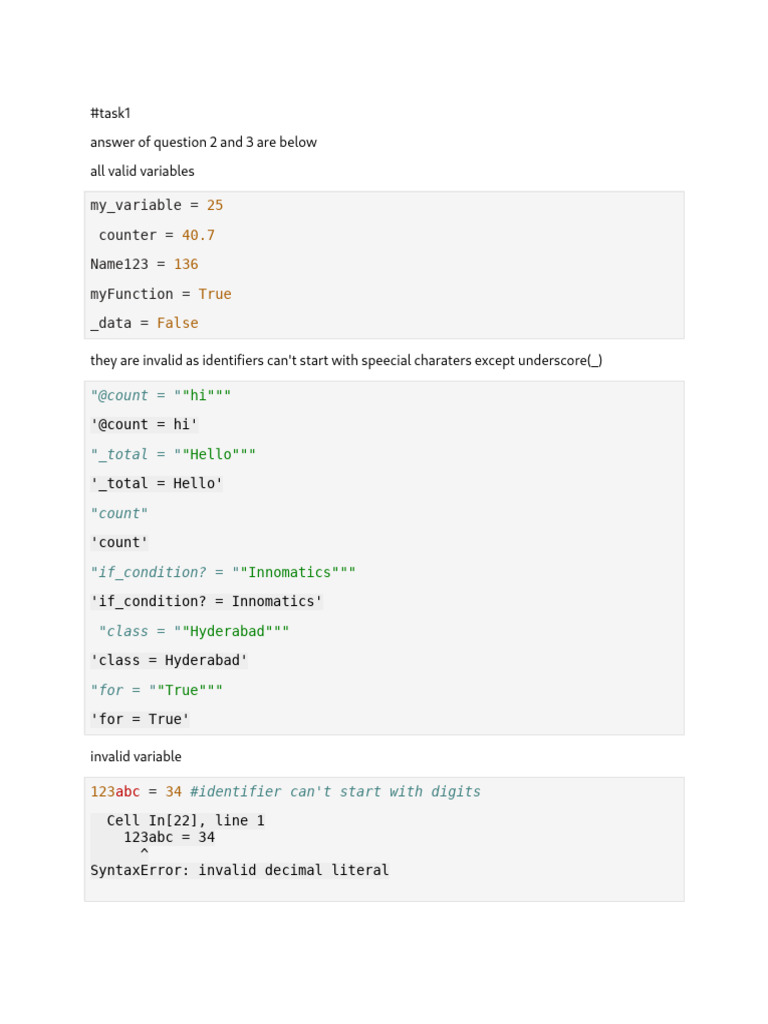The image size is (768, 1024).
Task: Click the my_variable = 25 code line
Action: click(x=157, y=205)
